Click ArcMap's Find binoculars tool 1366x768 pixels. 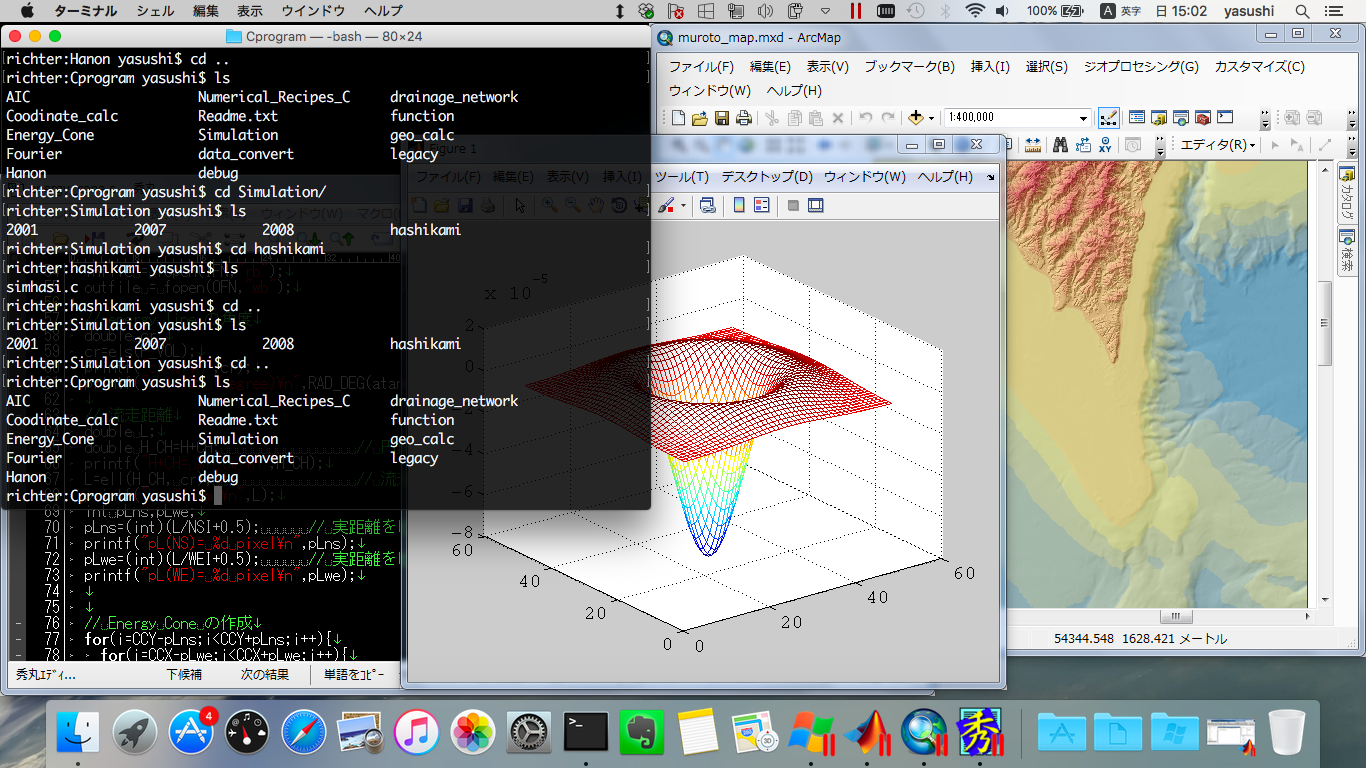(x=1060, y=145)
